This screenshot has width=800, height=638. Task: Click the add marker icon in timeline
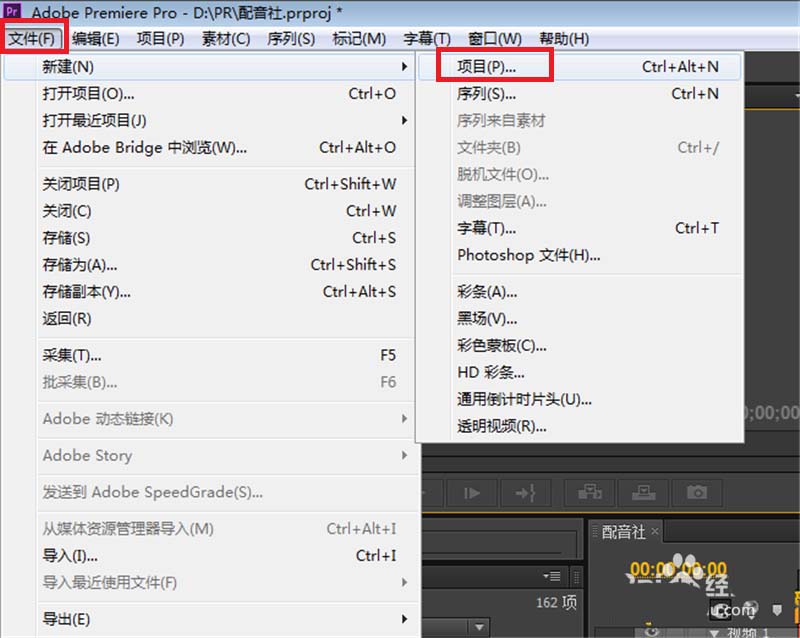(777, 610)
